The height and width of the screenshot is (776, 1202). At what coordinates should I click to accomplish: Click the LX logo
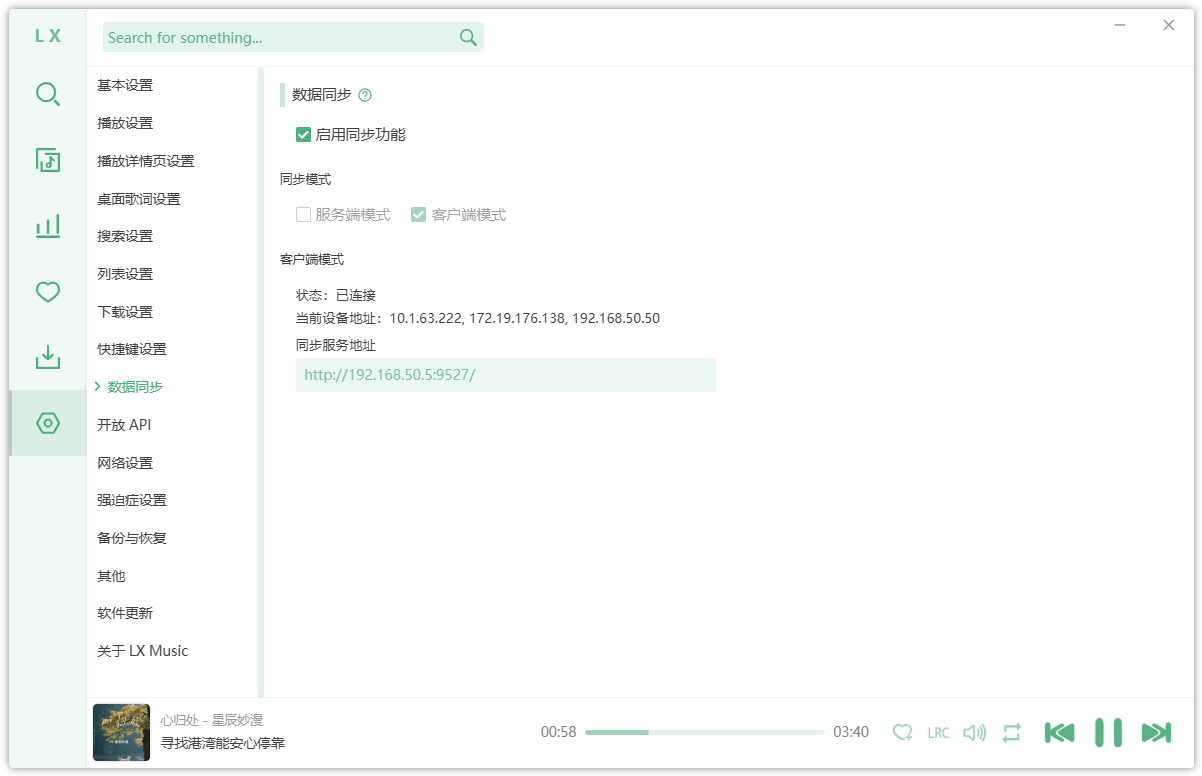48,36
